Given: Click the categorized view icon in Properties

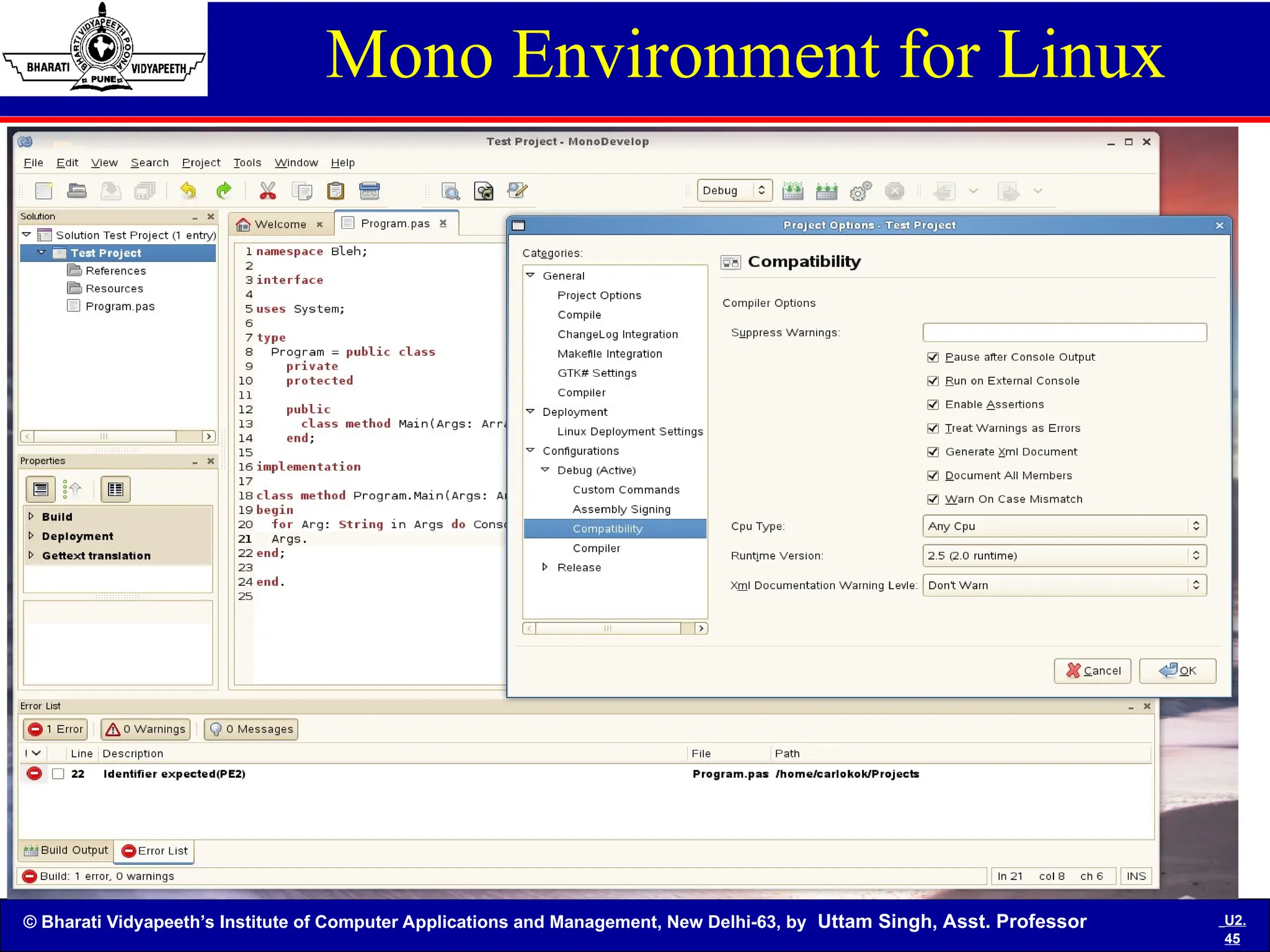Looking at the screenshot, I should (x=41, y=489).
